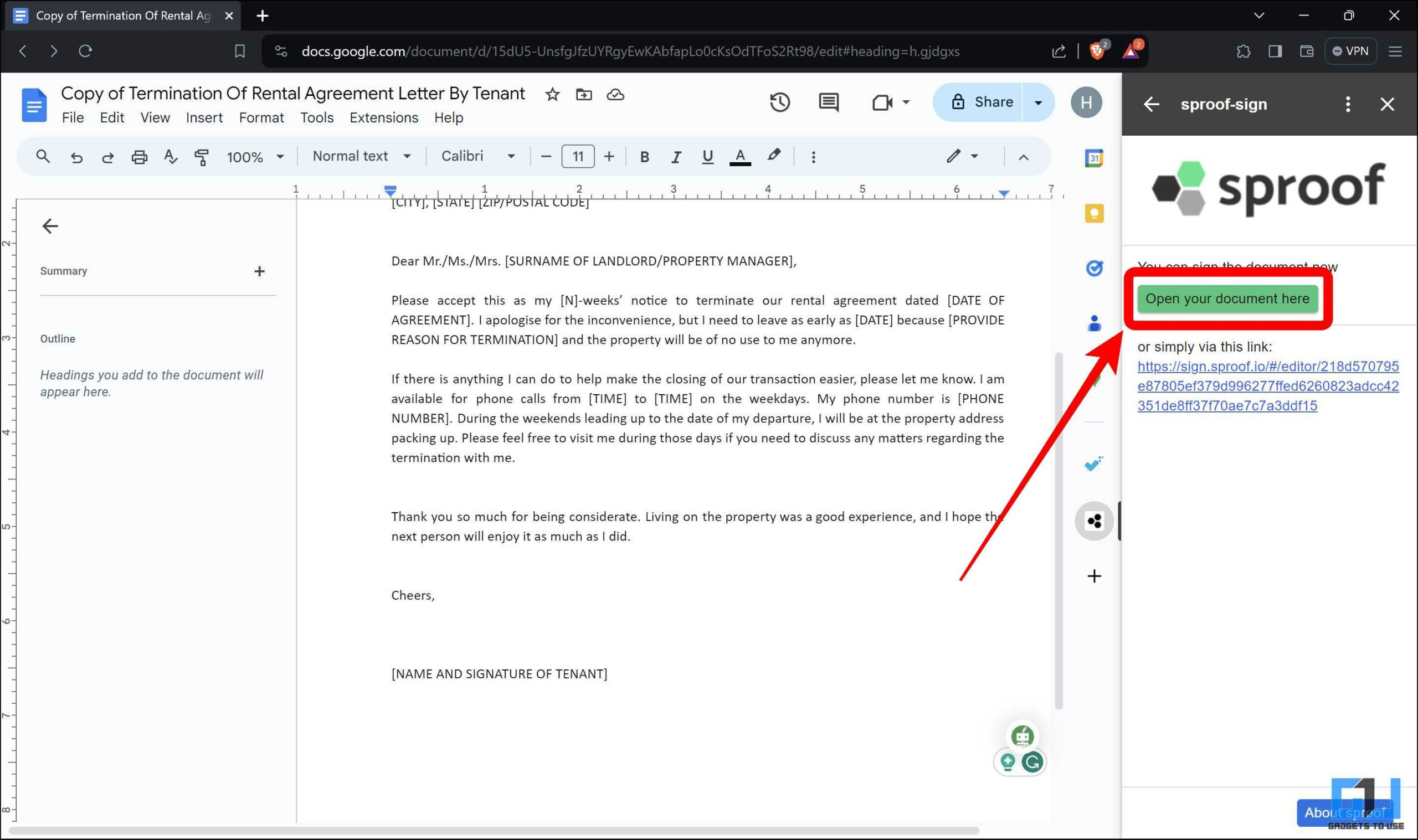This screenshot has width=1418, height=840.
Task: Open the Help menu
Action: pyautogui.click(x=449, y=118)
